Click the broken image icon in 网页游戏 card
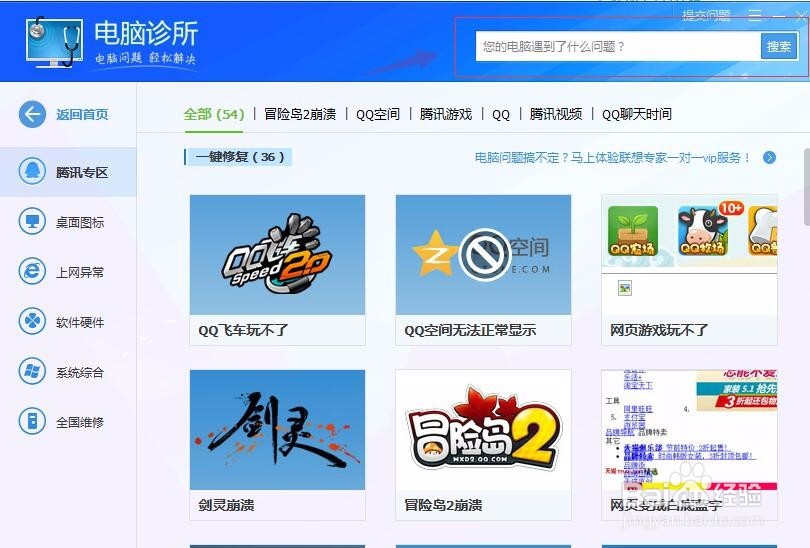 (625, 288)
